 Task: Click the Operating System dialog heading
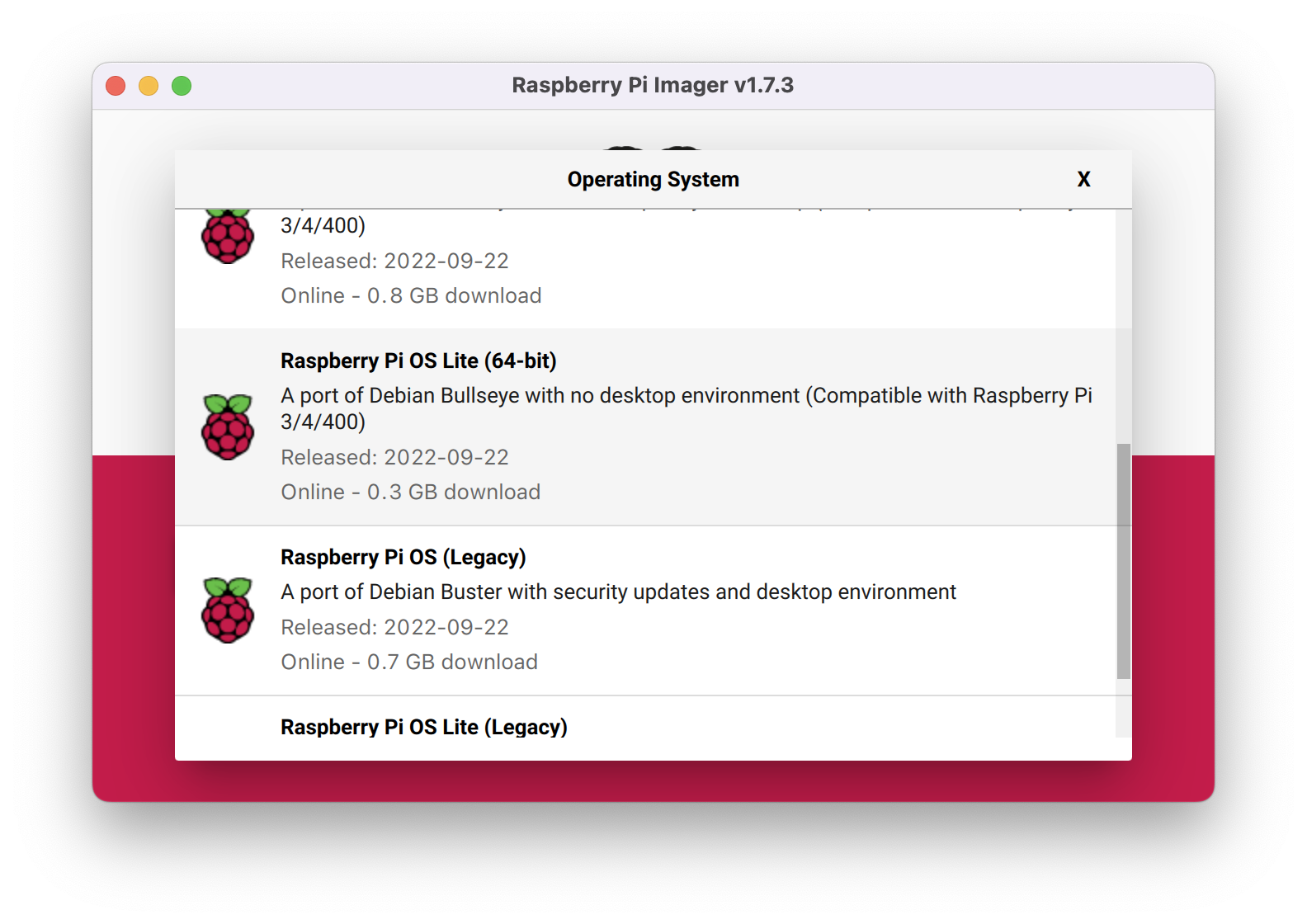[653, 179]
